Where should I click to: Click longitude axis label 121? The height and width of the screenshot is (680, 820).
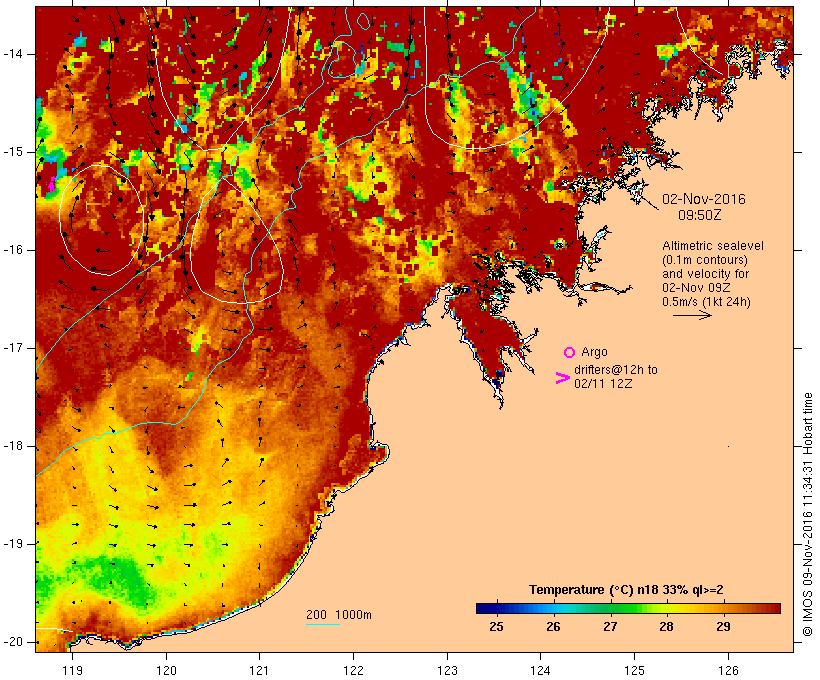coord(259,670)
